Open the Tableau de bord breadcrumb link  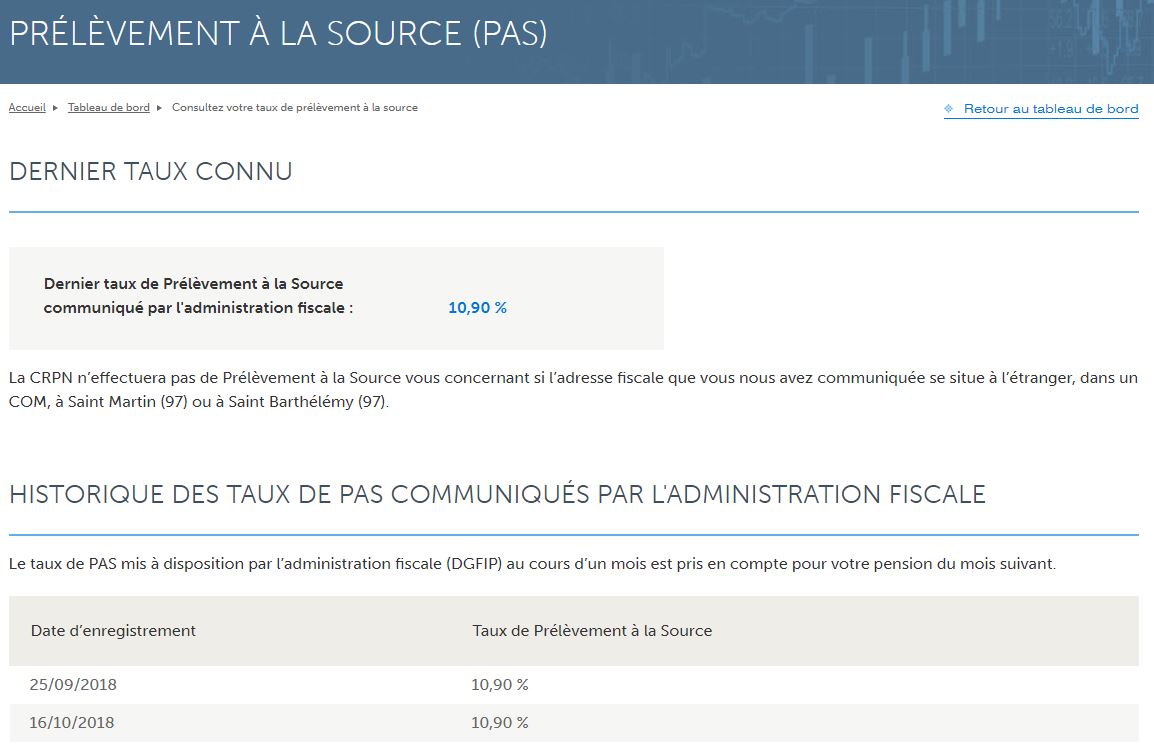point(109,107)
